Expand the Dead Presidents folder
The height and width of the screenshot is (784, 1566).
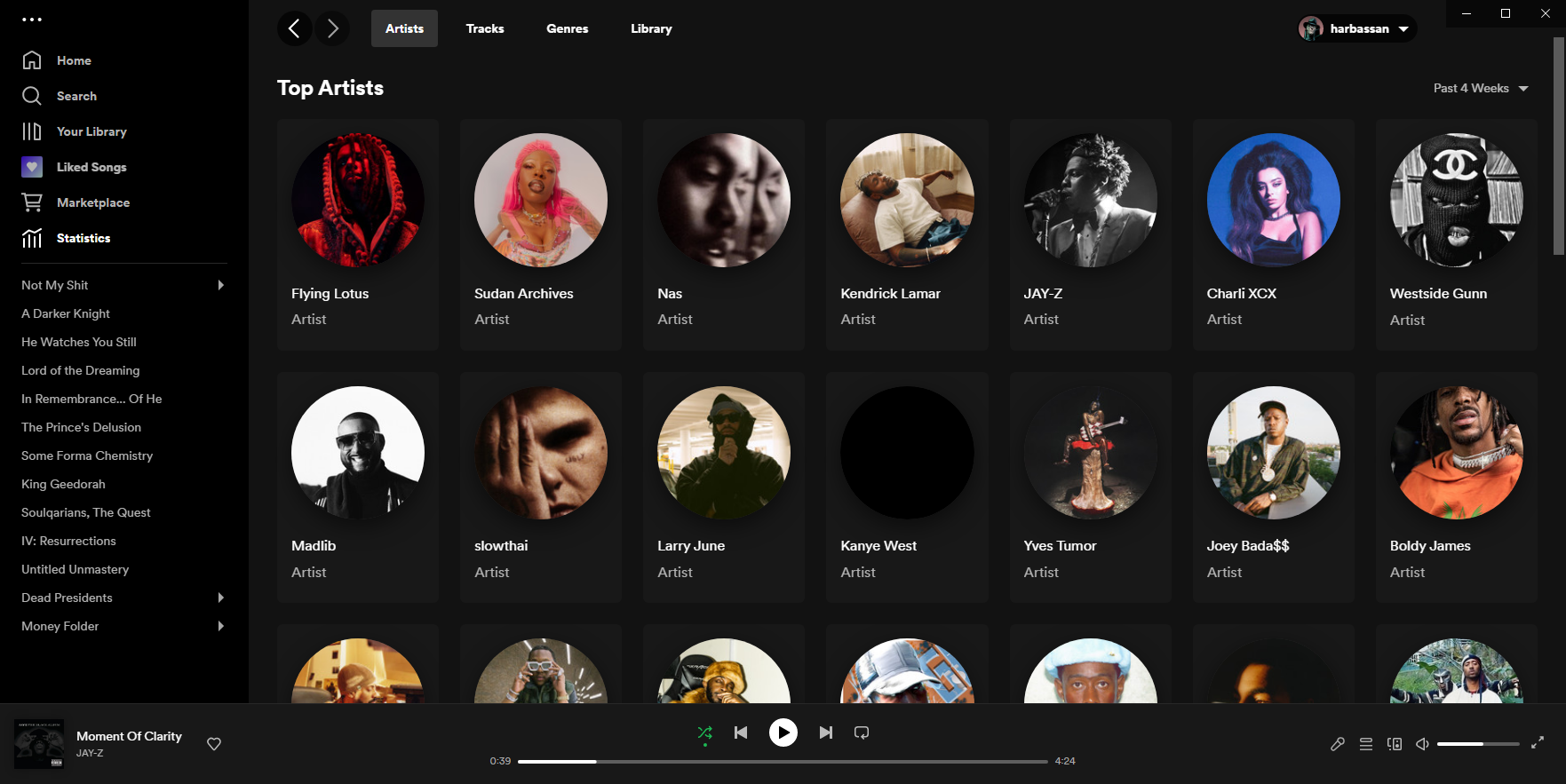click(221, 598)
